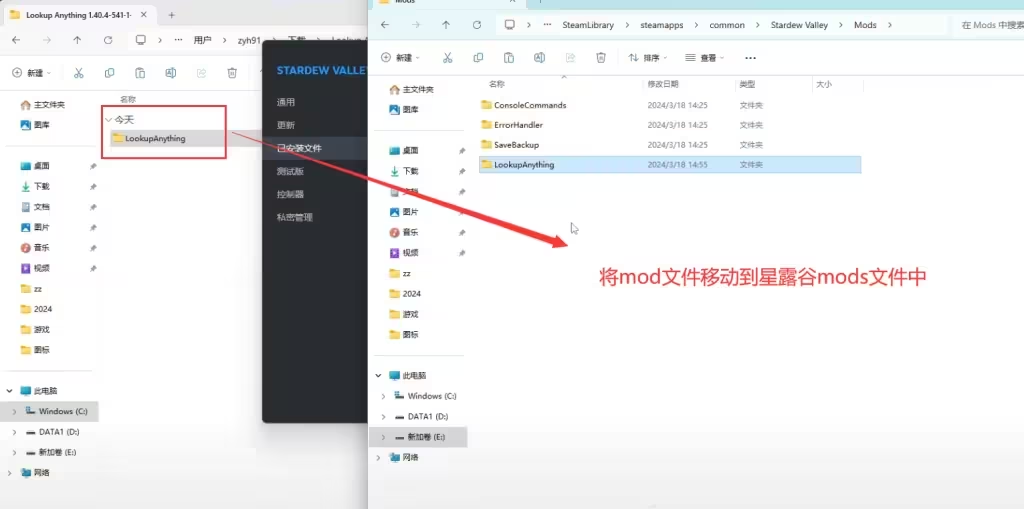Select 控制器 in Stardew Valley properties

tap(291, 194)
